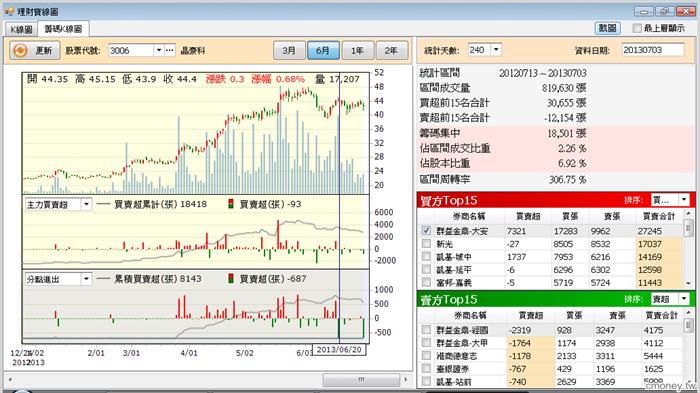Click the 晶豪科 stock name label
The width and height of the screenshot is (700, 393).
pos(193,50)
